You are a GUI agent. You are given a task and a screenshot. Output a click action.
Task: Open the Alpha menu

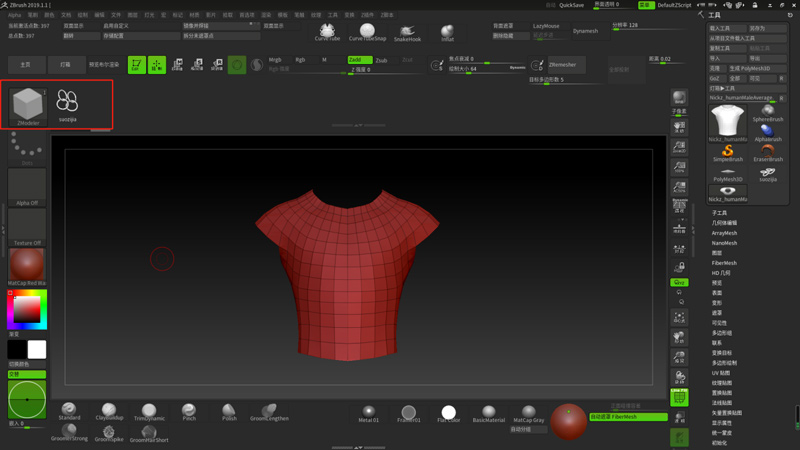[14, 15]
